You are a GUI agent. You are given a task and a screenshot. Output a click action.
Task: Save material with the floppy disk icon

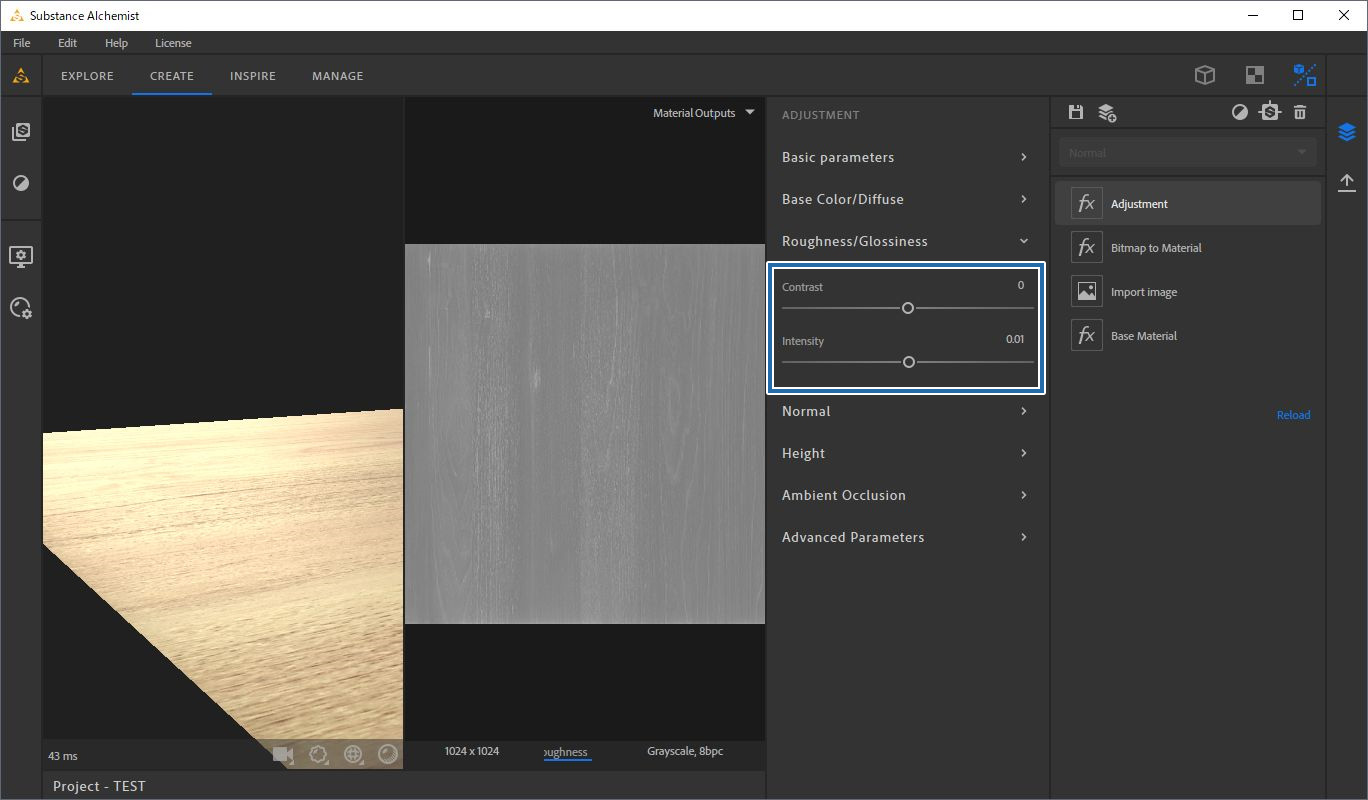coord(1076,112)
